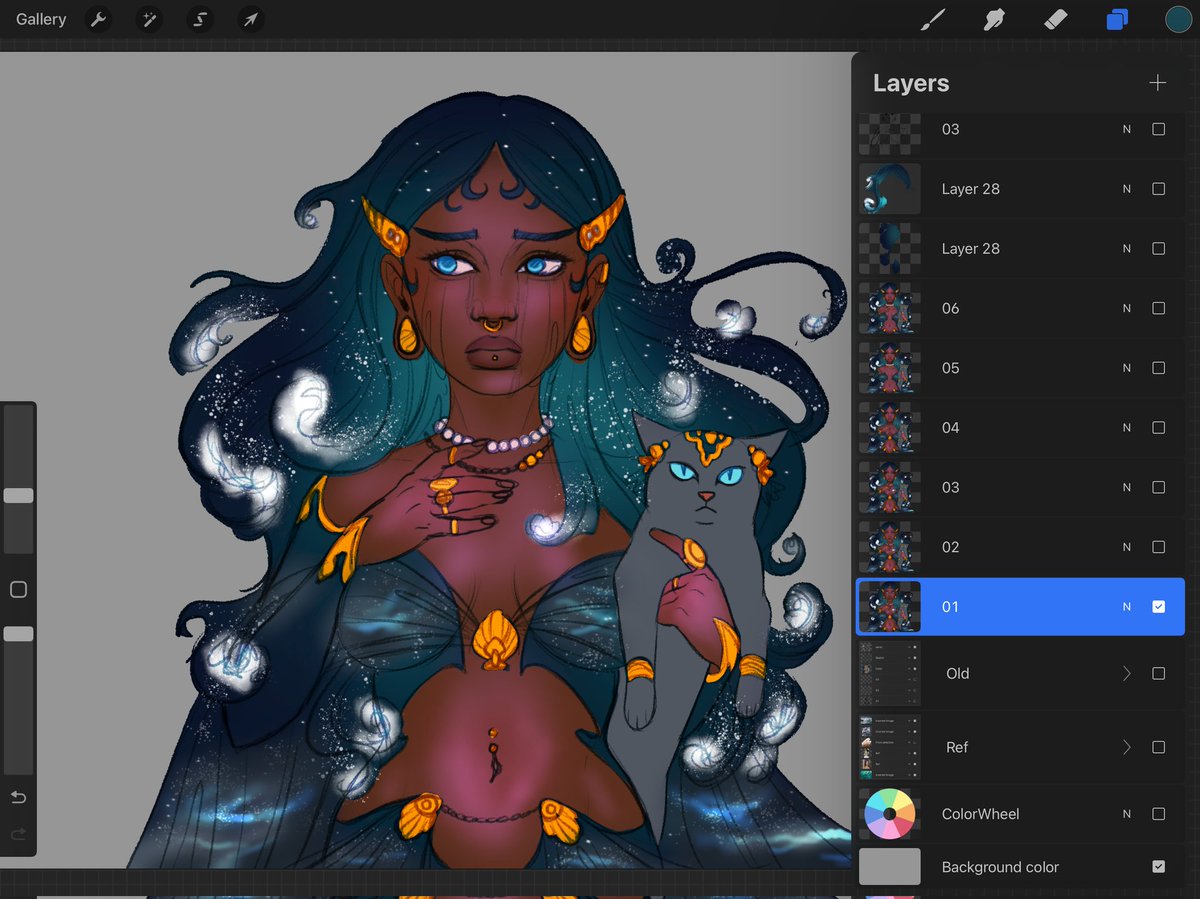Open the Actions menu wrench icon
The image size is (1200, 899).
pos(98,19)
